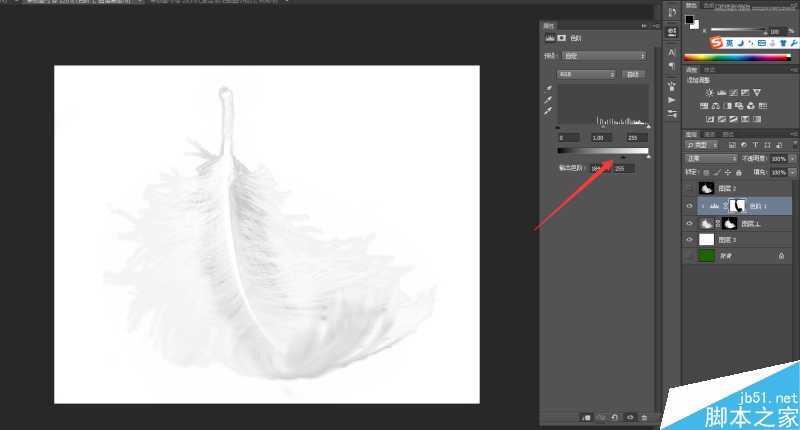This screenshot has width=800, height=430.
Task: Open the layer blend mode dropdown
Action: (x=711, y=158)
